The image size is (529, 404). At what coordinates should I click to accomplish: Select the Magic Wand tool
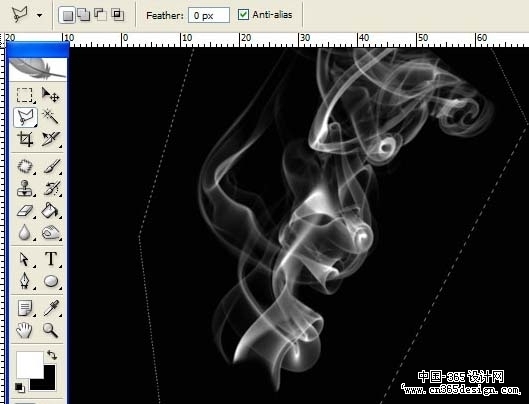(x=50, y=117)
